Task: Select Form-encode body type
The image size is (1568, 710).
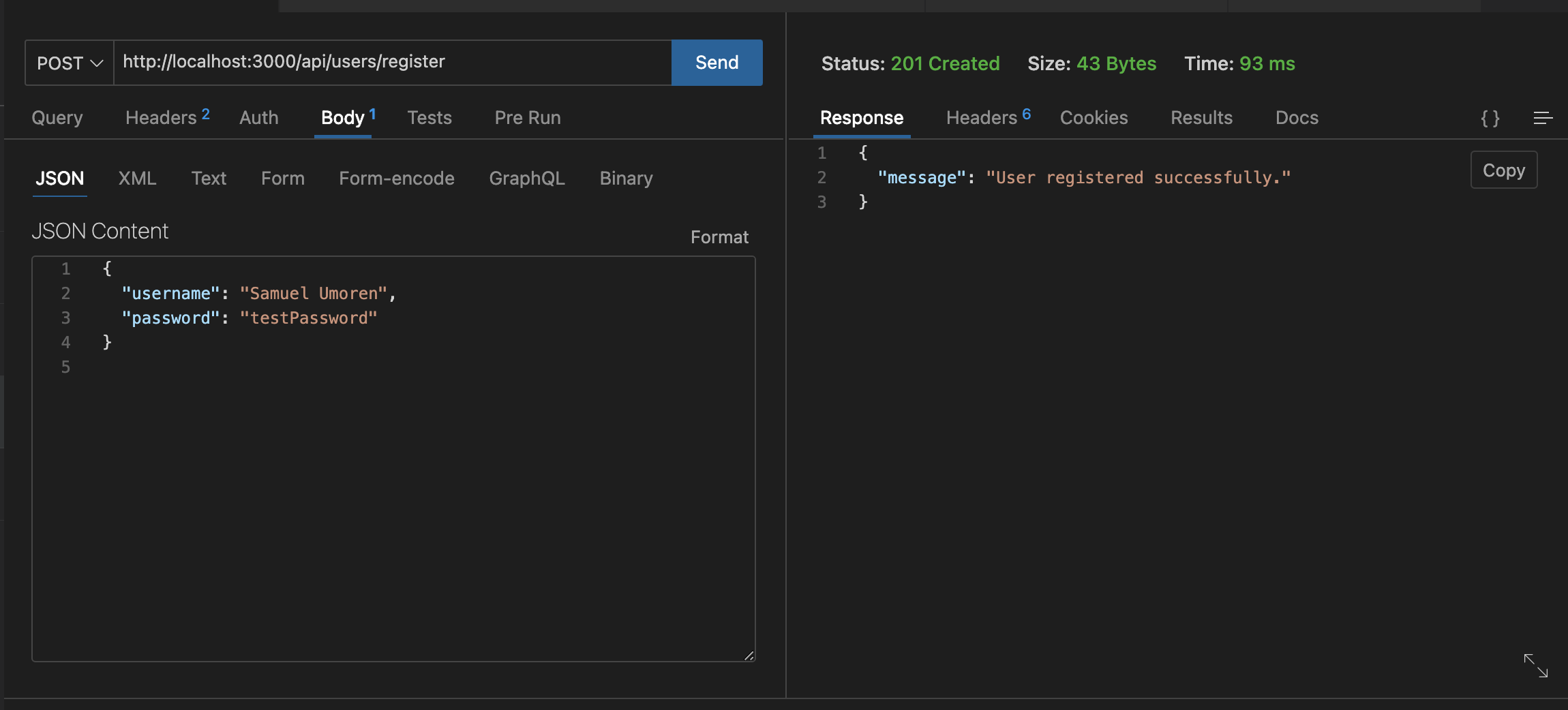Action: [397, 179]
